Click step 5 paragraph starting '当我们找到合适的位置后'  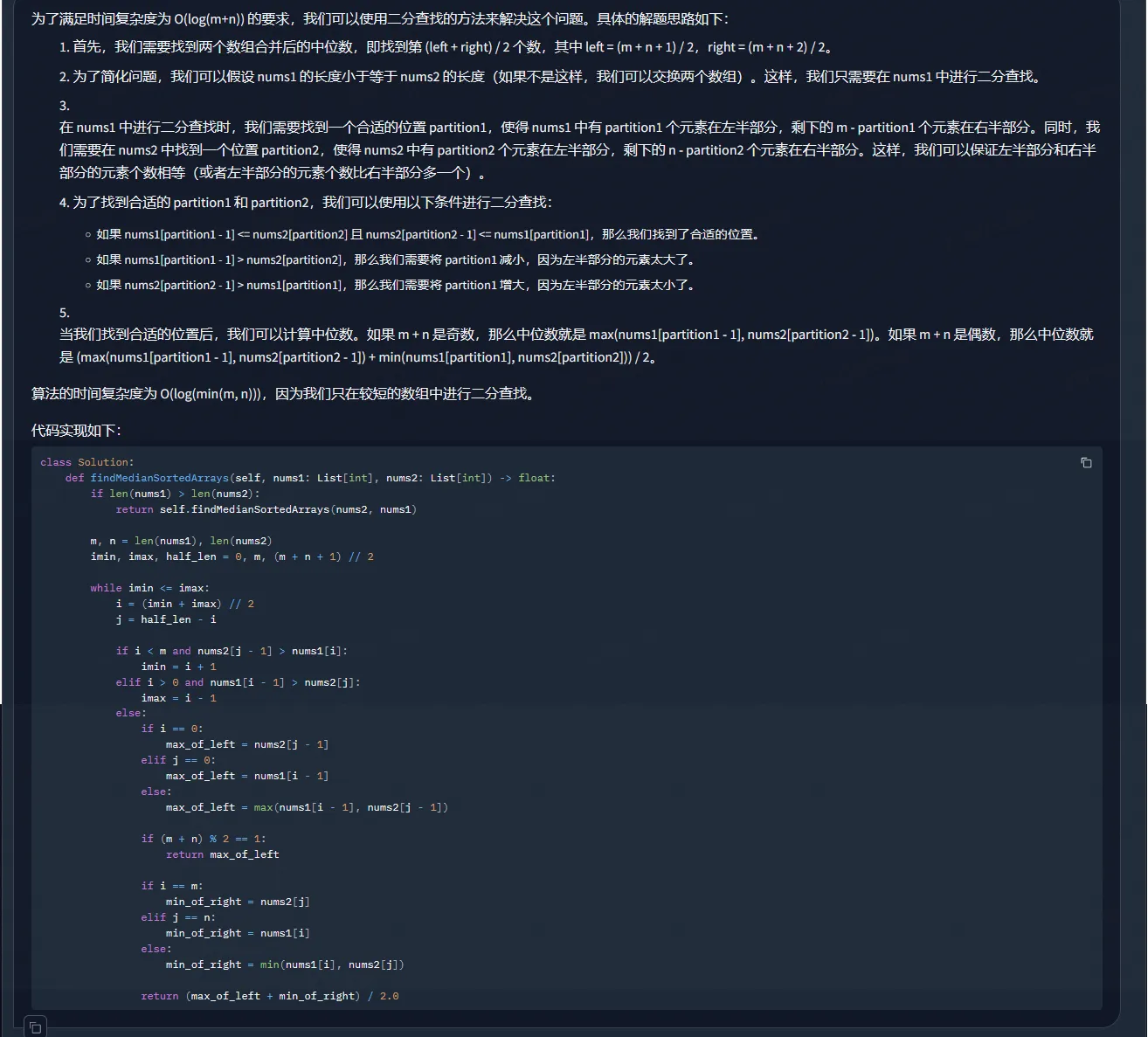click(577, 346)
